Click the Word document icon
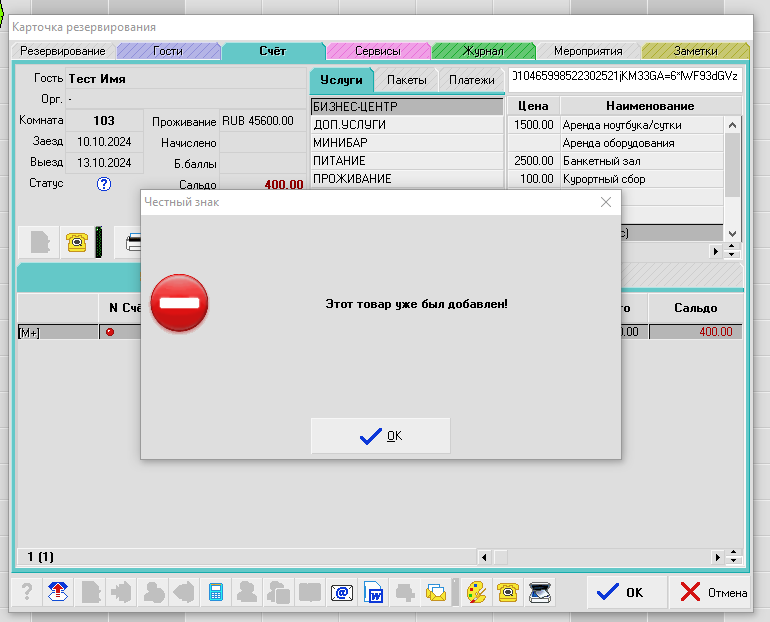This screenshot has width=770, height=622. [x=373, y=592]
